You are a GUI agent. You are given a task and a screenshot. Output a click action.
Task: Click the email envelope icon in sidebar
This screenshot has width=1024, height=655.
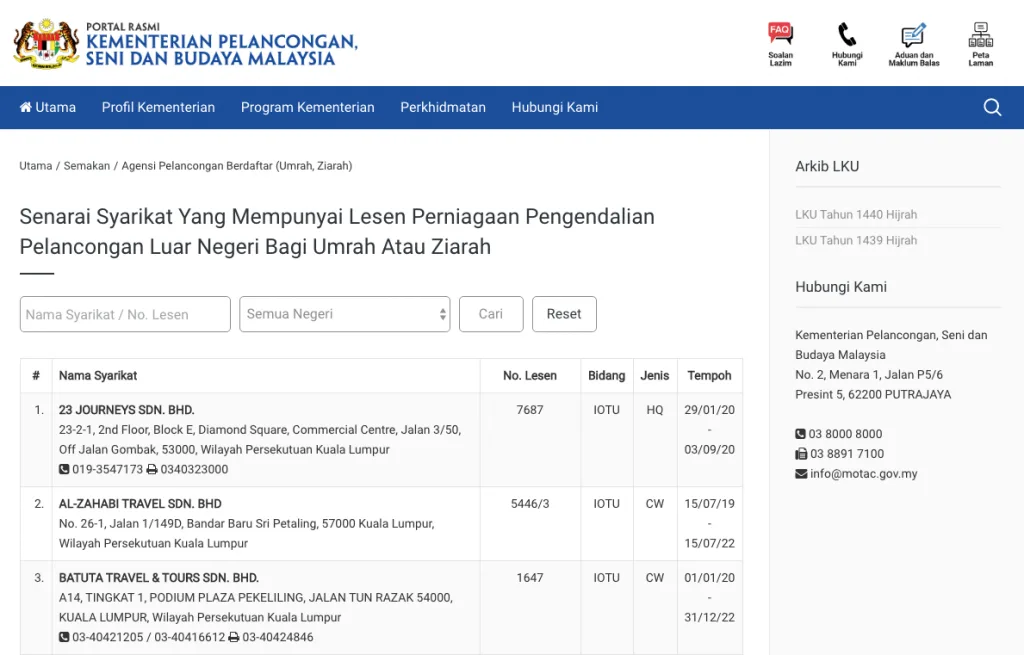click(x=800, y=474)
